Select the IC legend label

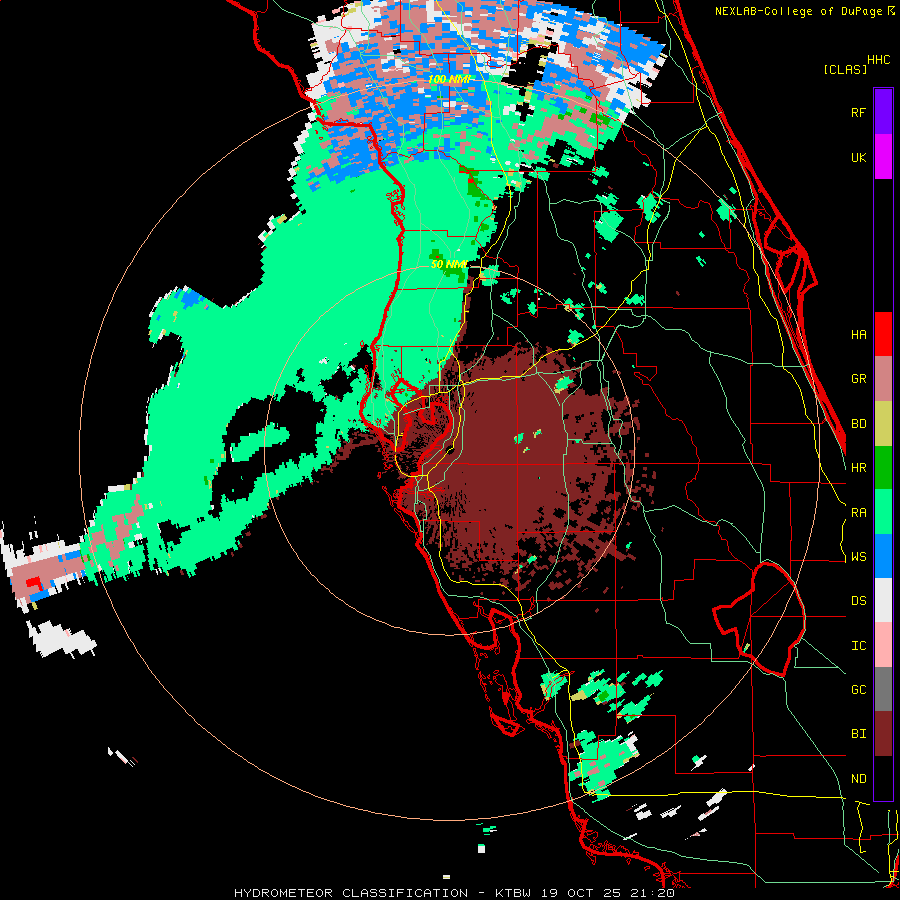click(x=858, y=646)
